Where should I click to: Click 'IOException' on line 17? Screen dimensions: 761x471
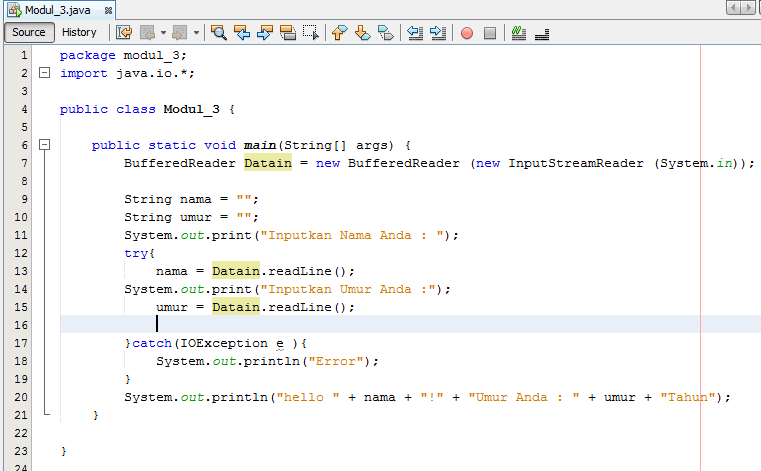click(224, 343)
